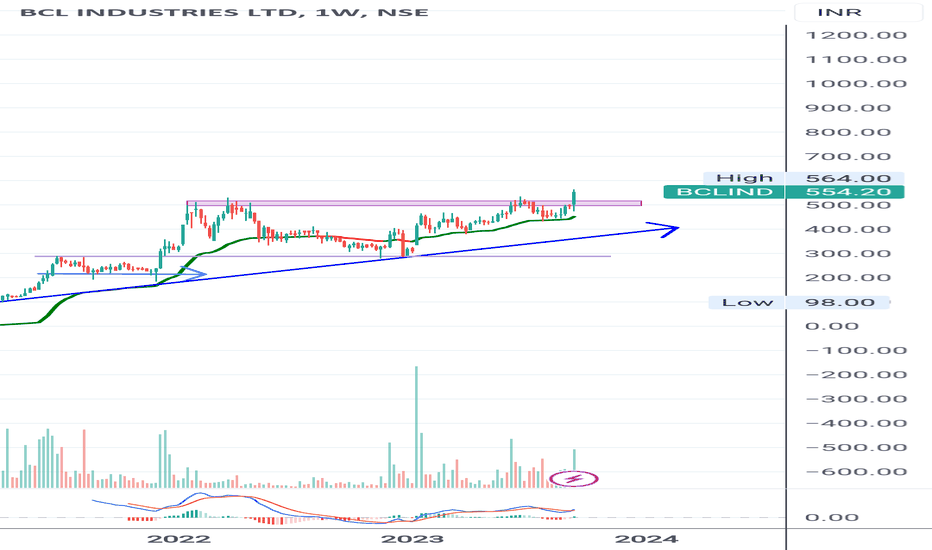Select the BCLIND price label 554.20
Viewport: 932px width, 550px height.
pyautogui.click(x=783, y=191)
